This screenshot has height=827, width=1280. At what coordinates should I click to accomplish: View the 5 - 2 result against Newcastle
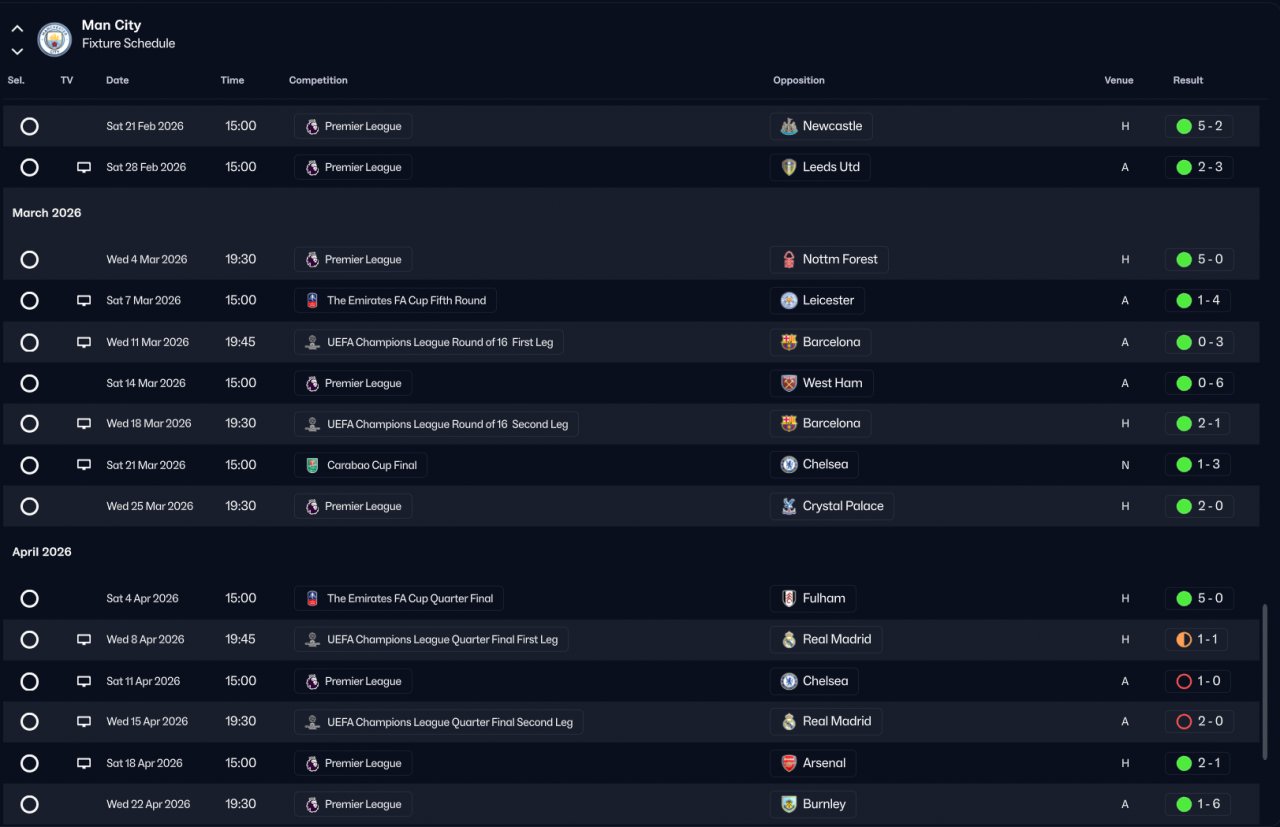coord(1199,126)
